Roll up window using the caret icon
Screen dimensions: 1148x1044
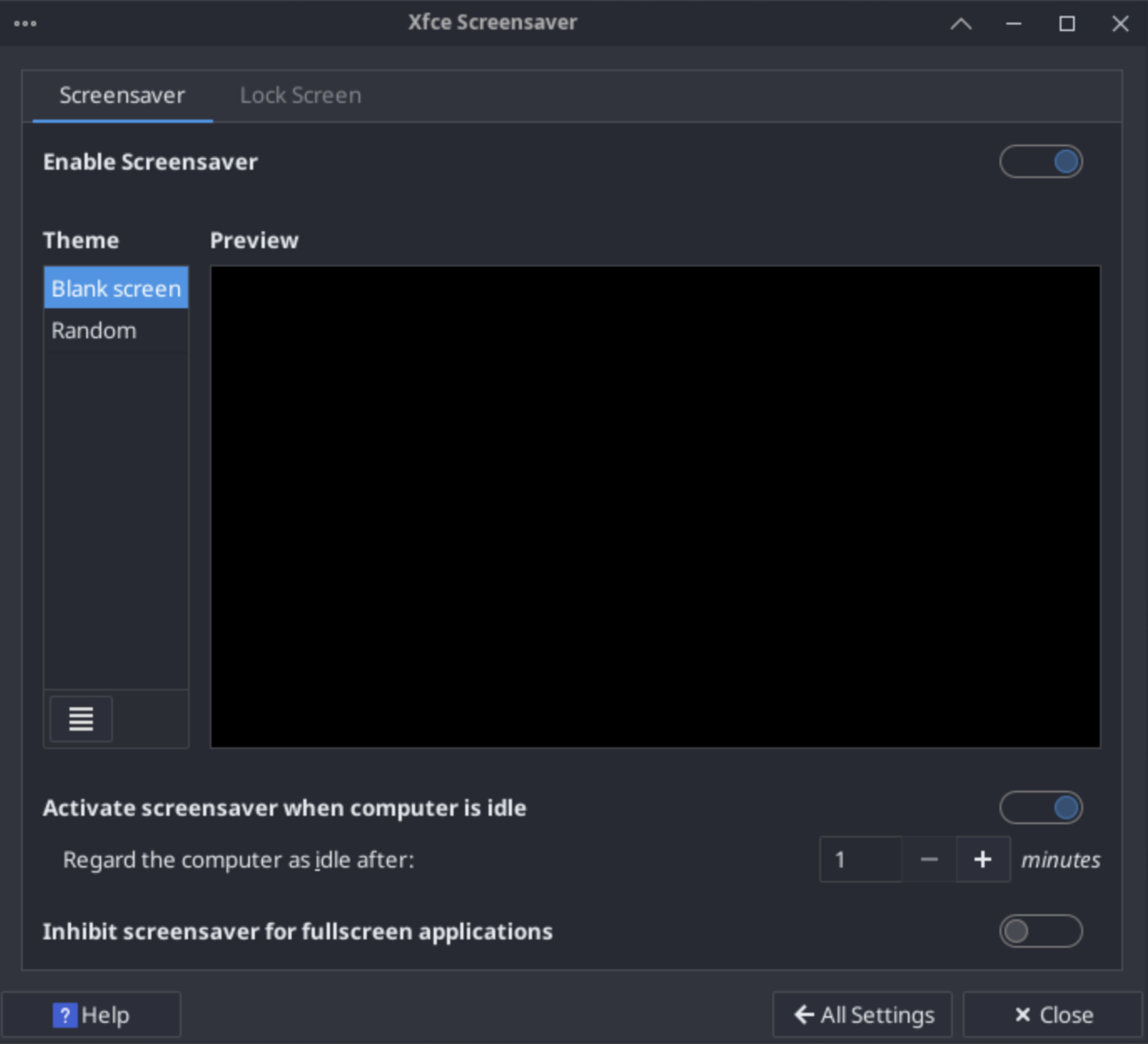tap(960, 24)
